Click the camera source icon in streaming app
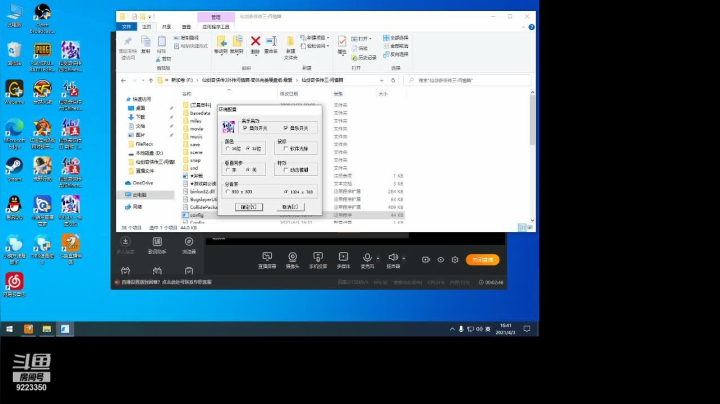This screenshot has height=404, width=720. tap(292, 257)
